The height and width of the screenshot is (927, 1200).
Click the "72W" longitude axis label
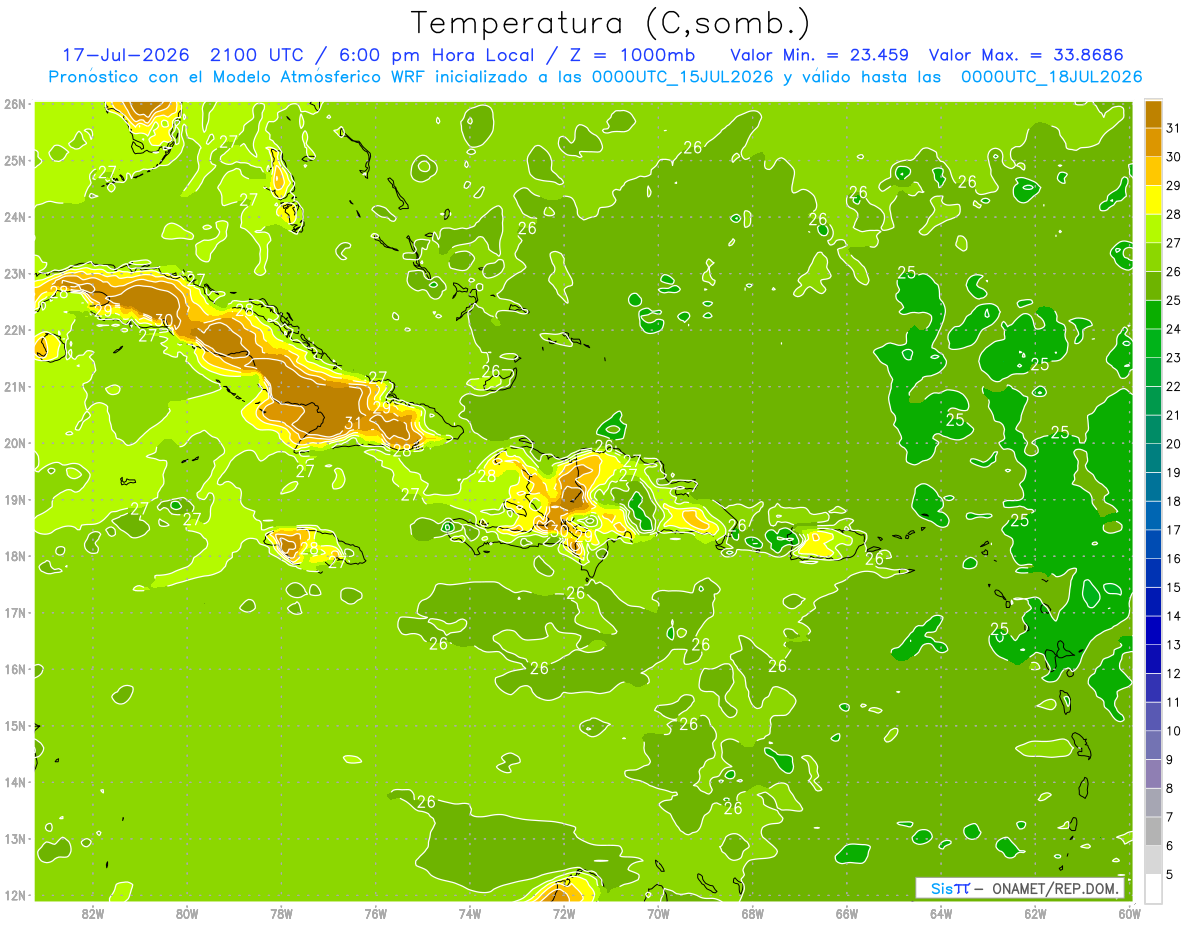click(x=564, y=913)
